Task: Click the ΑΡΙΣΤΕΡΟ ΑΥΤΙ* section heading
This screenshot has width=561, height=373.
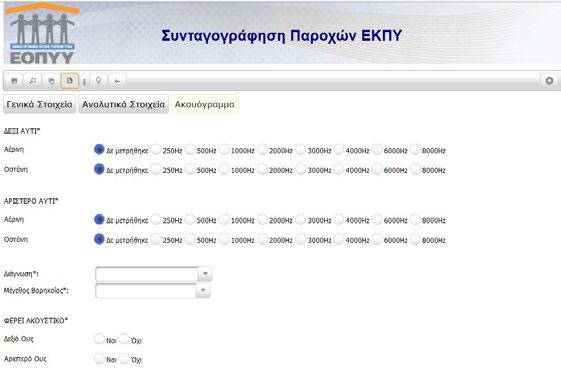Action: tap(31, 201)
